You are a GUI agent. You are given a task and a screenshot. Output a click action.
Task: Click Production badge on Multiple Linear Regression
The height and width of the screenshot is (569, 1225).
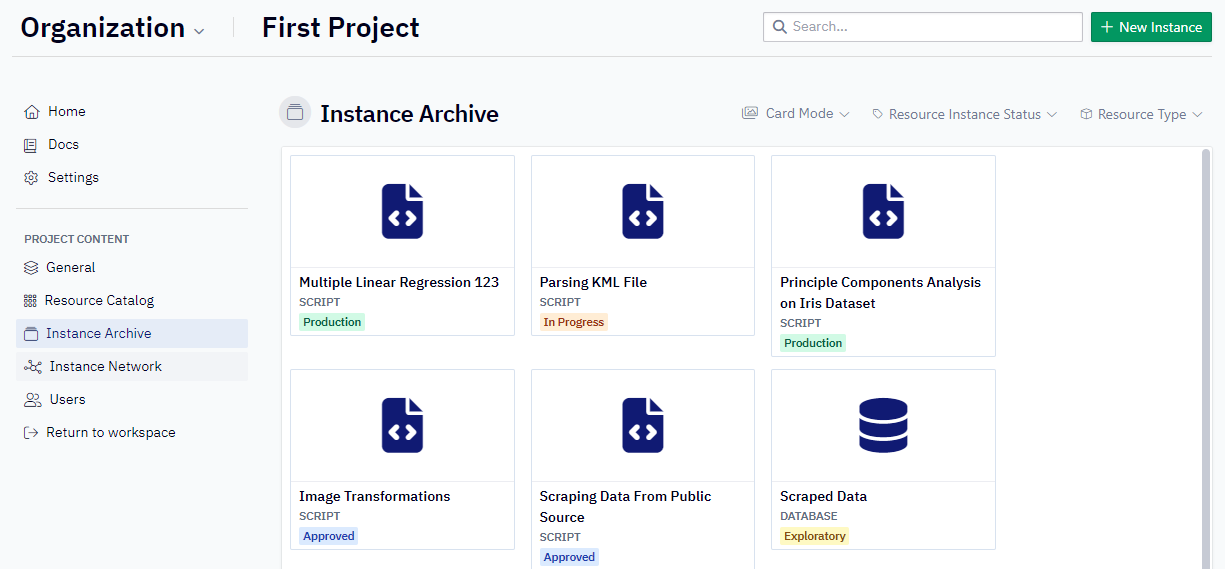[332, 322]
